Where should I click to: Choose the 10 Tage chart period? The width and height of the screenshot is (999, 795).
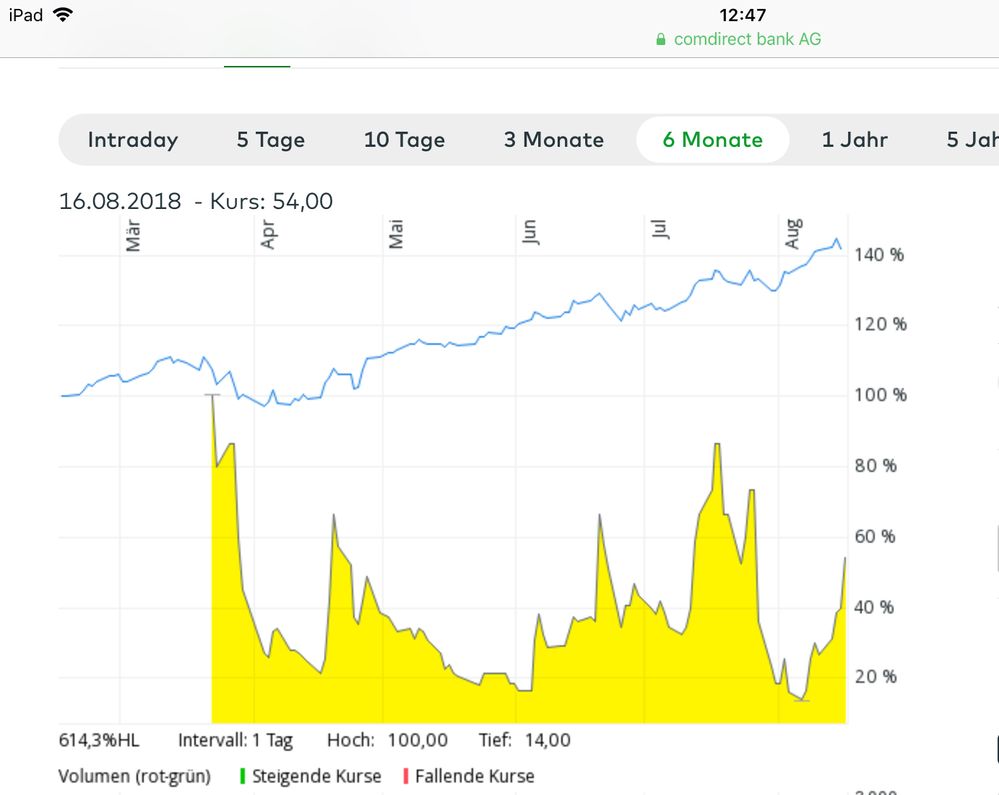404,140
